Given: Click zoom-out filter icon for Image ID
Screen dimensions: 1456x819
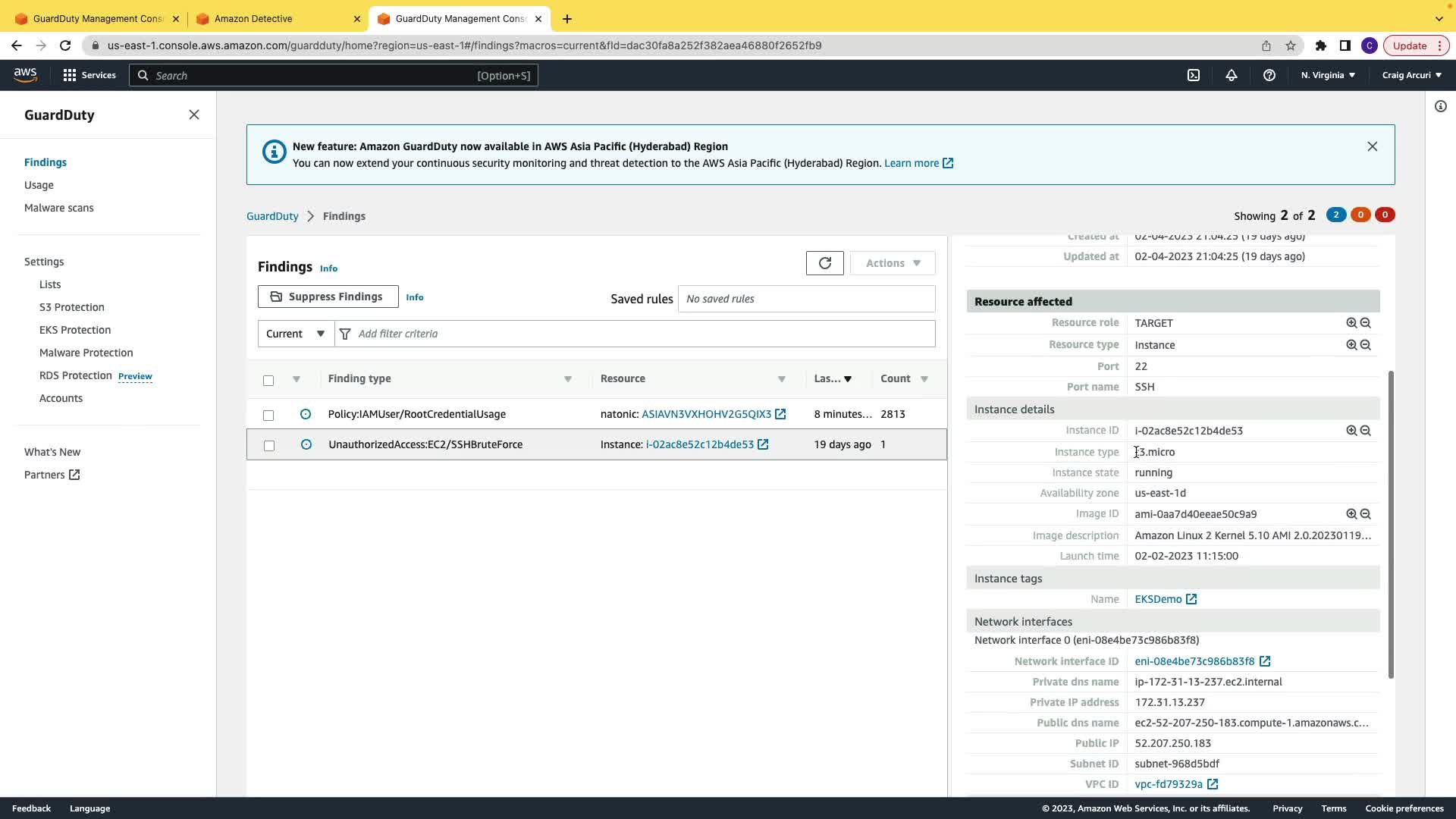Looking at the screenshot, I should 1365,514.
